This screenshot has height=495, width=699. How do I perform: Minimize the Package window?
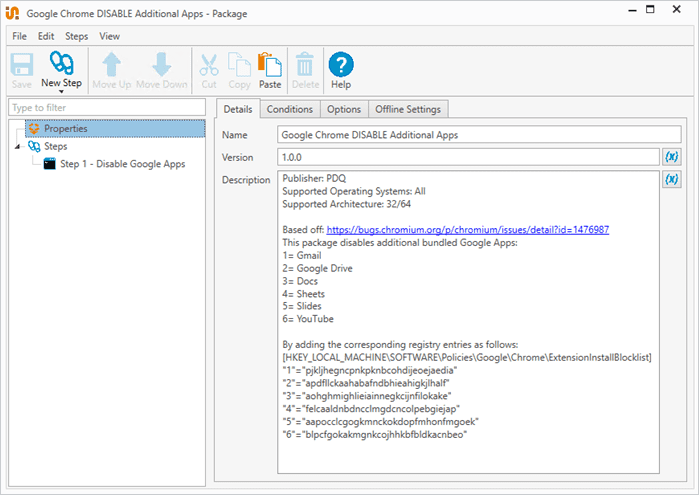632,11
